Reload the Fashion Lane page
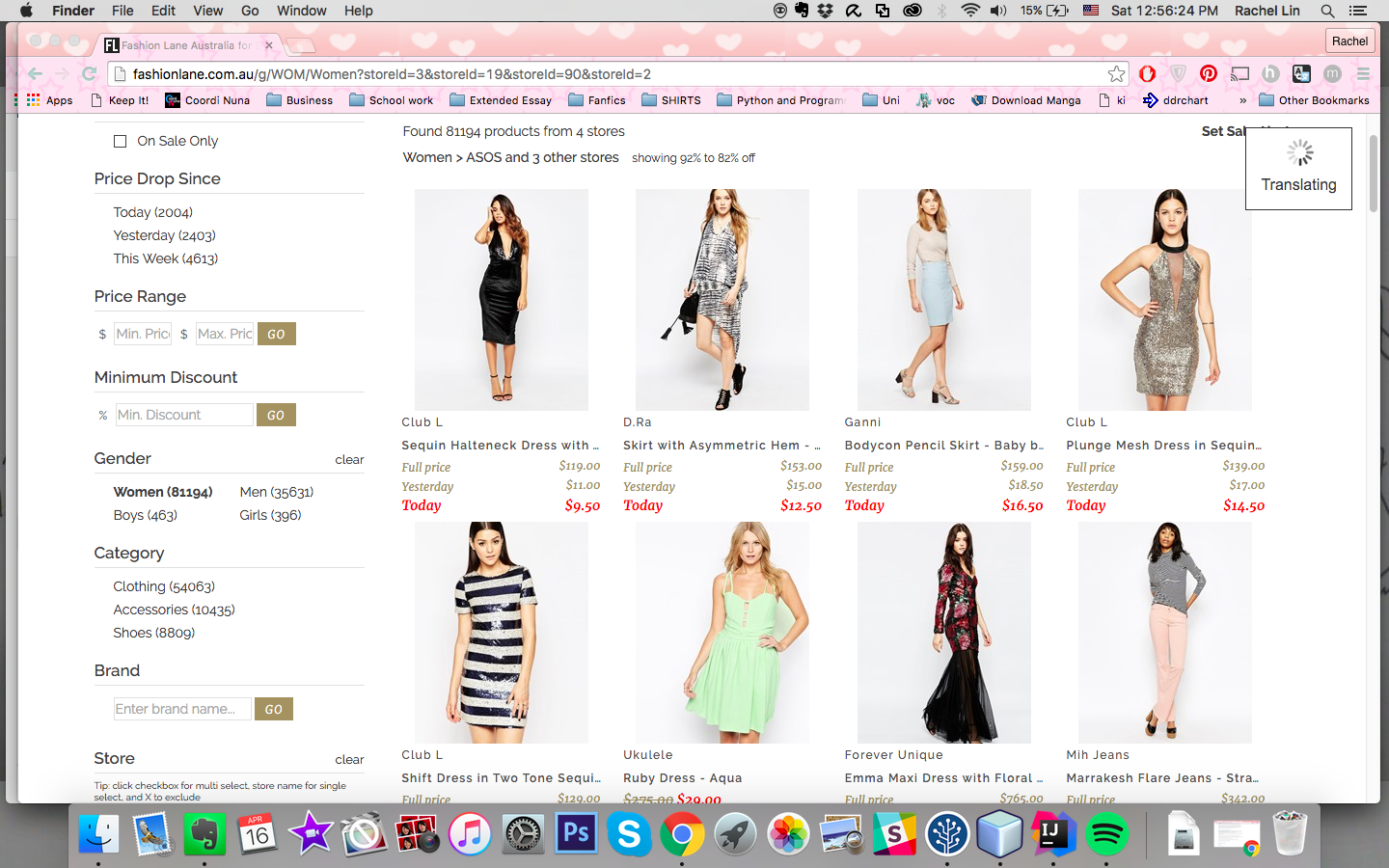This screenshot has height=868, width=1389. [x=90, y=74]
